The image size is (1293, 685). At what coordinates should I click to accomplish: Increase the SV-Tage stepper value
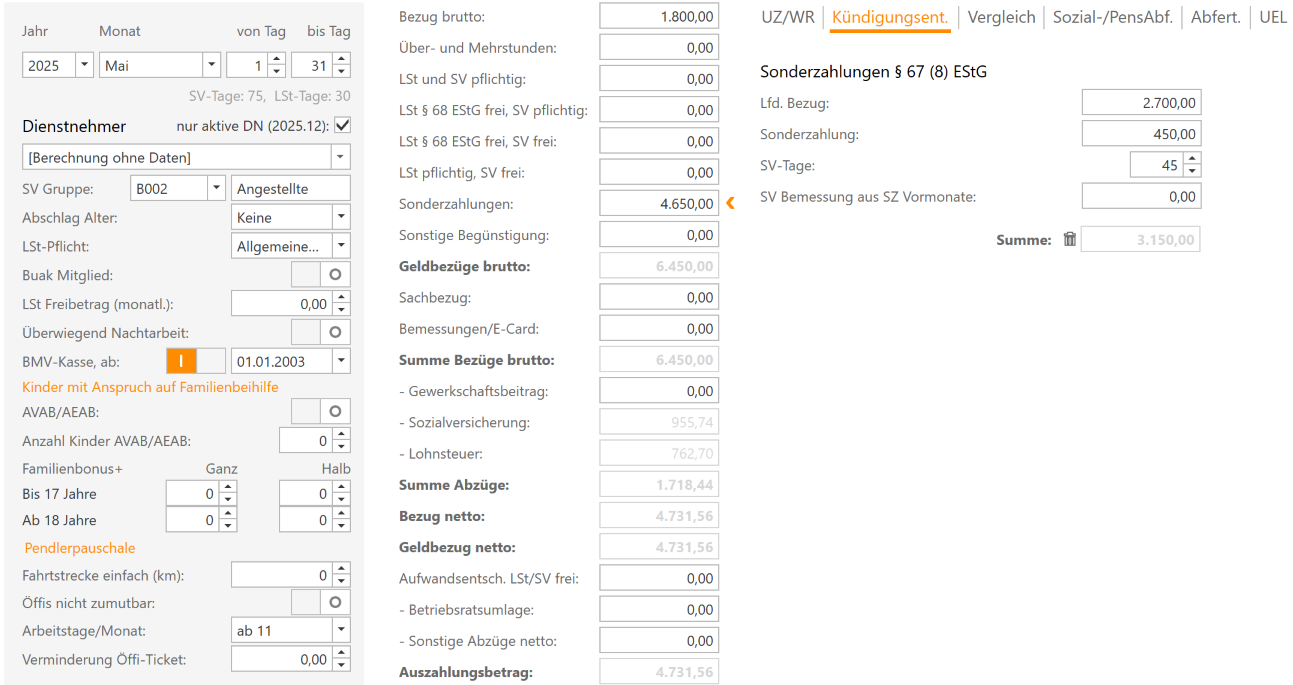click(1191, 159)
